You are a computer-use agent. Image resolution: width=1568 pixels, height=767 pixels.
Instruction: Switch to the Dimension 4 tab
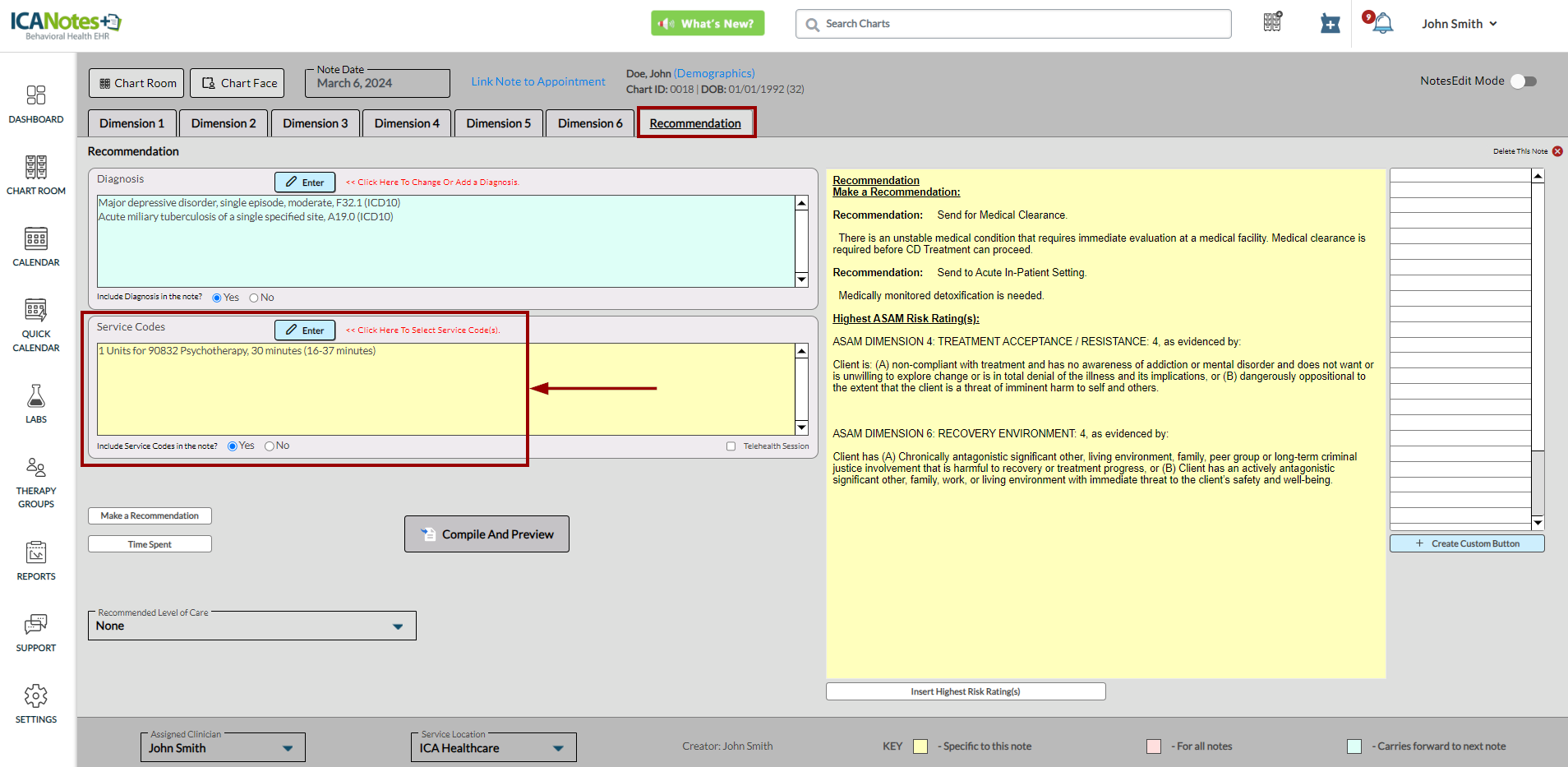pos(407,123)
